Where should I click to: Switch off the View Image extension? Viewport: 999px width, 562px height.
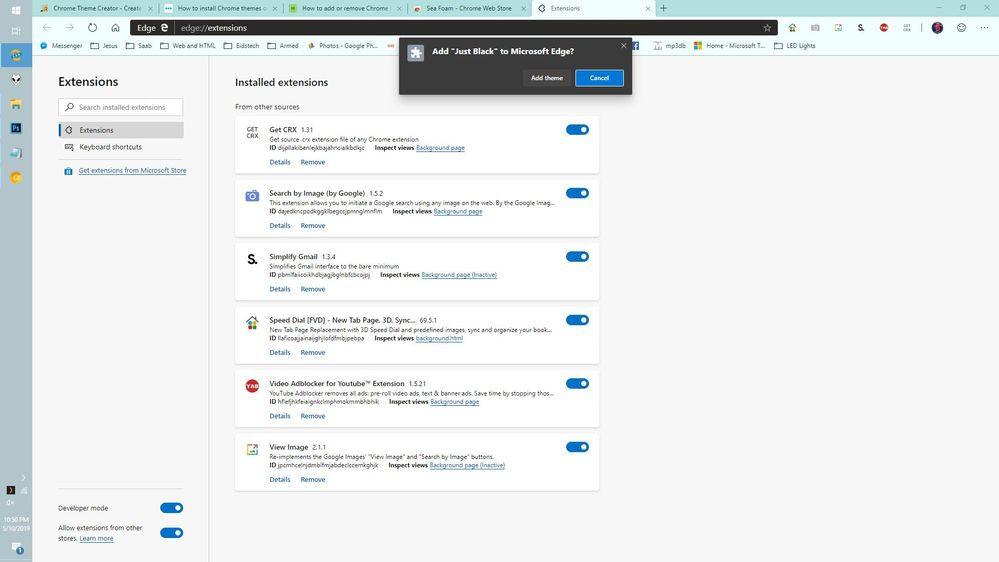(x=577, y=447)
